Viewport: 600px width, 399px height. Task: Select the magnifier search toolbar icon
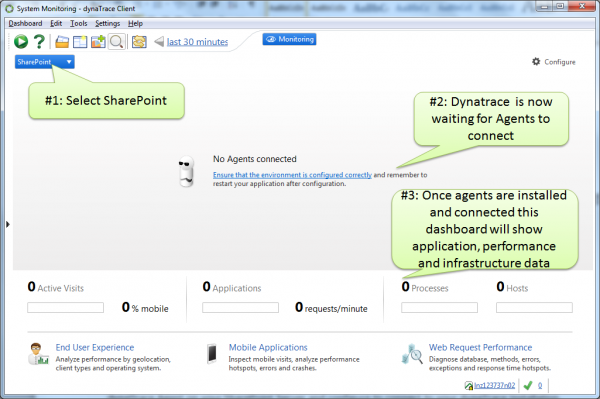coord(116,42)
